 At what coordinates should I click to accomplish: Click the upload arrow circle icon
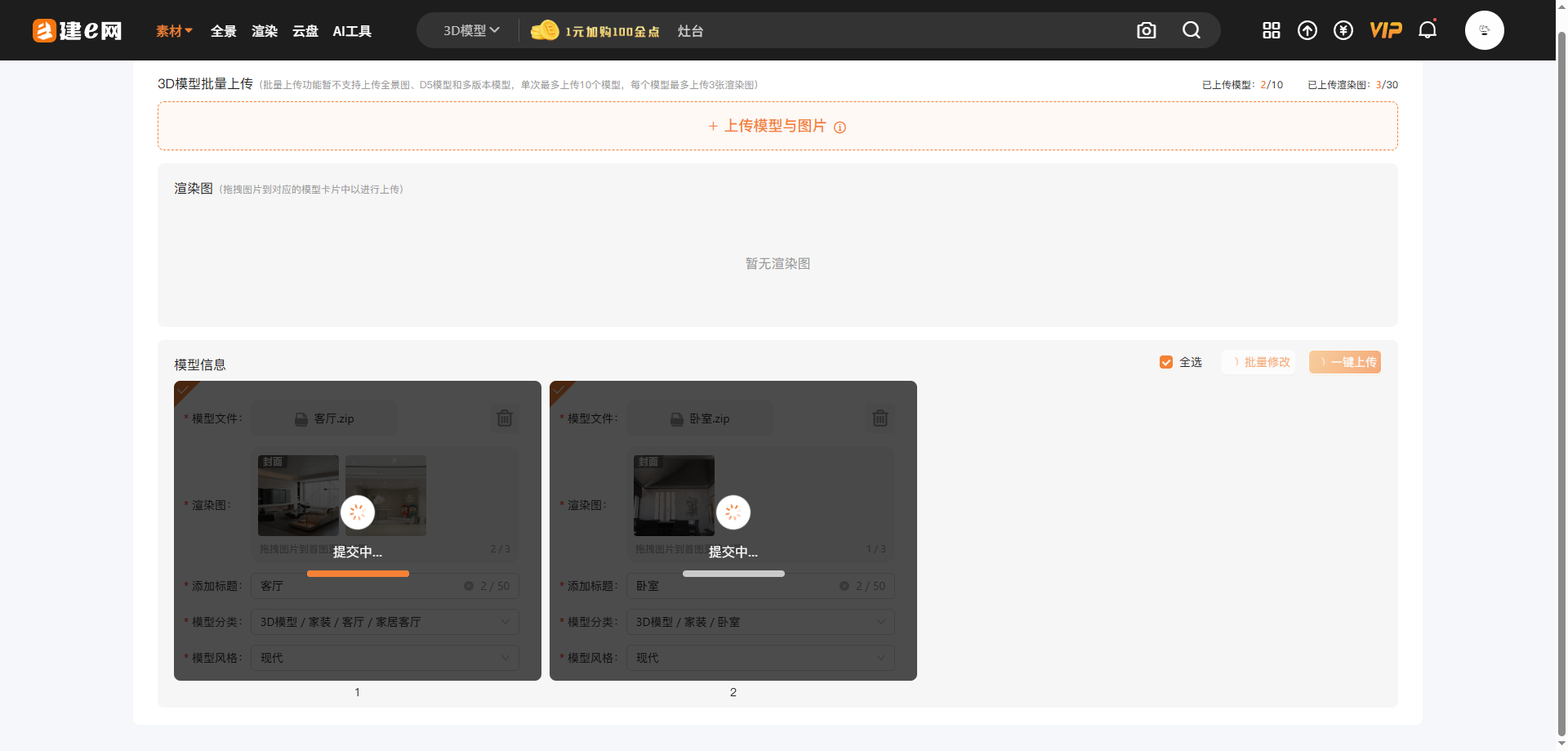[x=1307, y=31]
